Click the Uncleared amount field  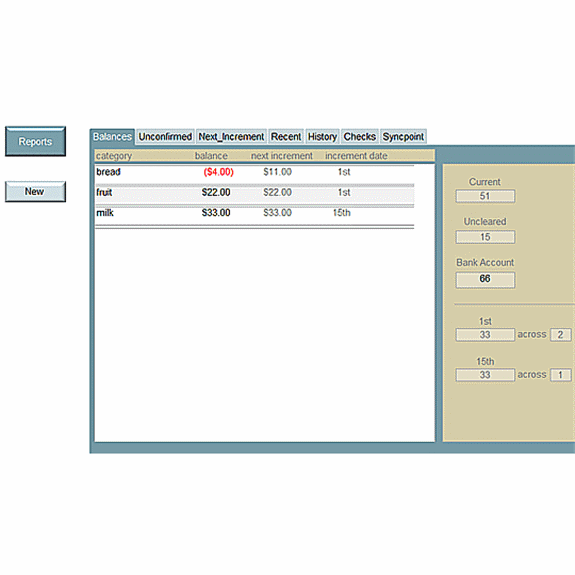click(x=485, y=237)
